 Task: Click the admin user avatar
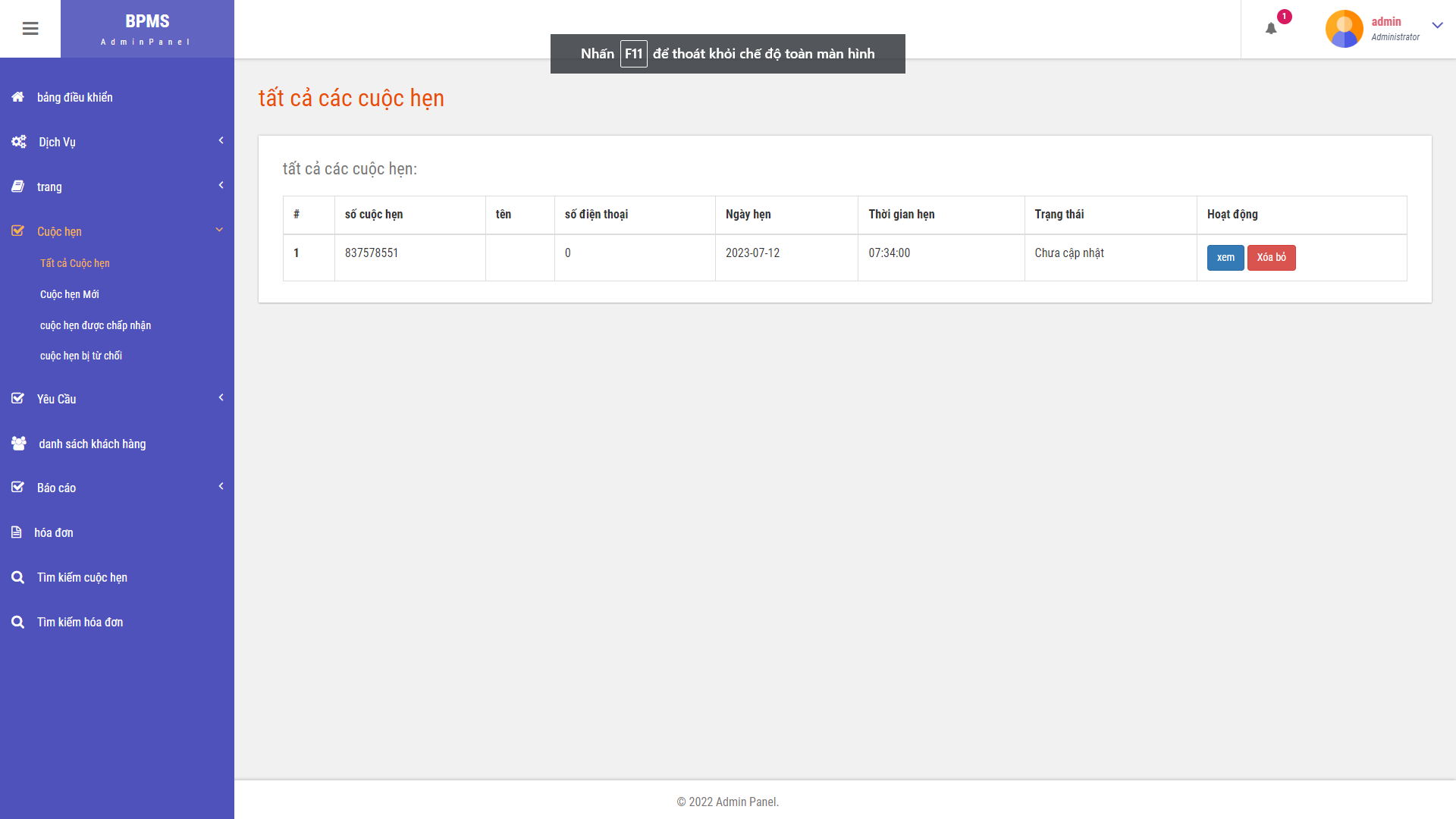coord(1344,29)
